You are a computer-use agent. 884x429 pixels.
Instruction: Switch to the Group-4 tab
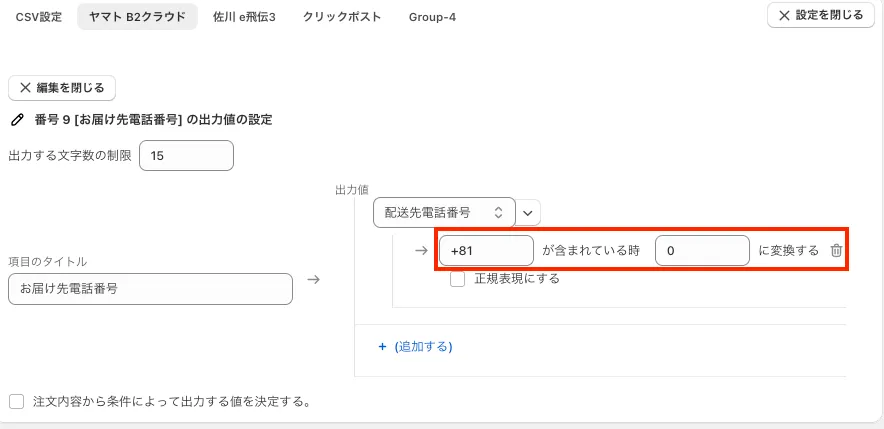[432, 17]
